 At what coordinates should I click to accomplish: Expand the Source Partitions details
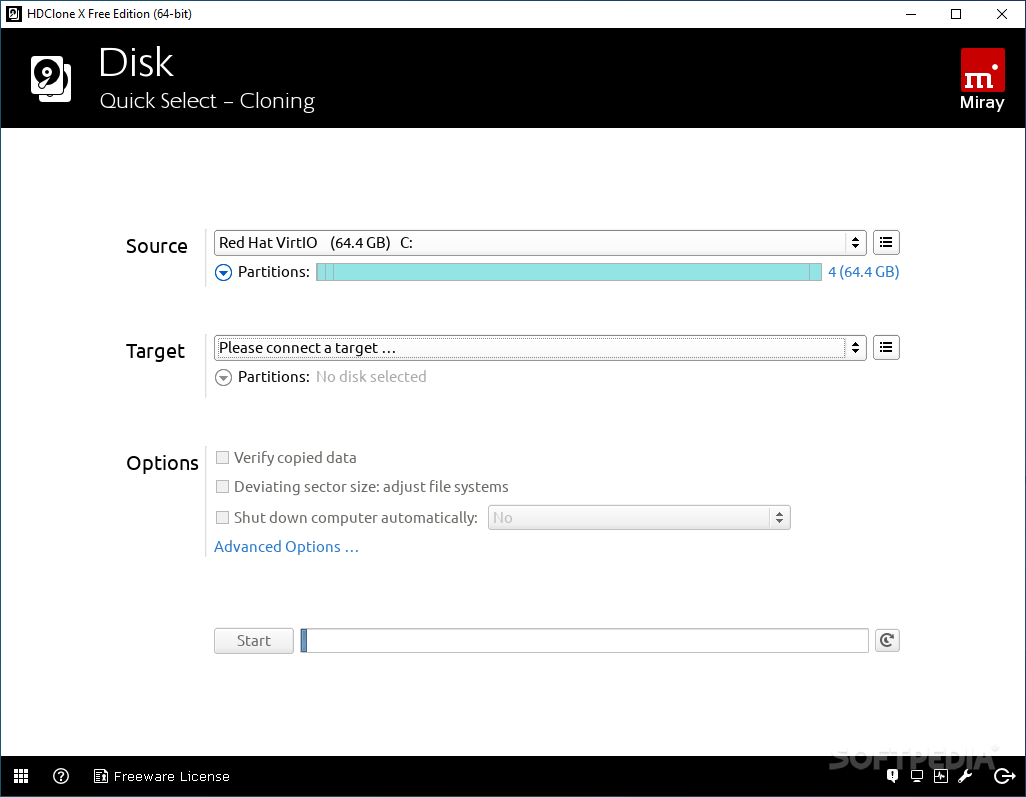click(x=223, y=272)
